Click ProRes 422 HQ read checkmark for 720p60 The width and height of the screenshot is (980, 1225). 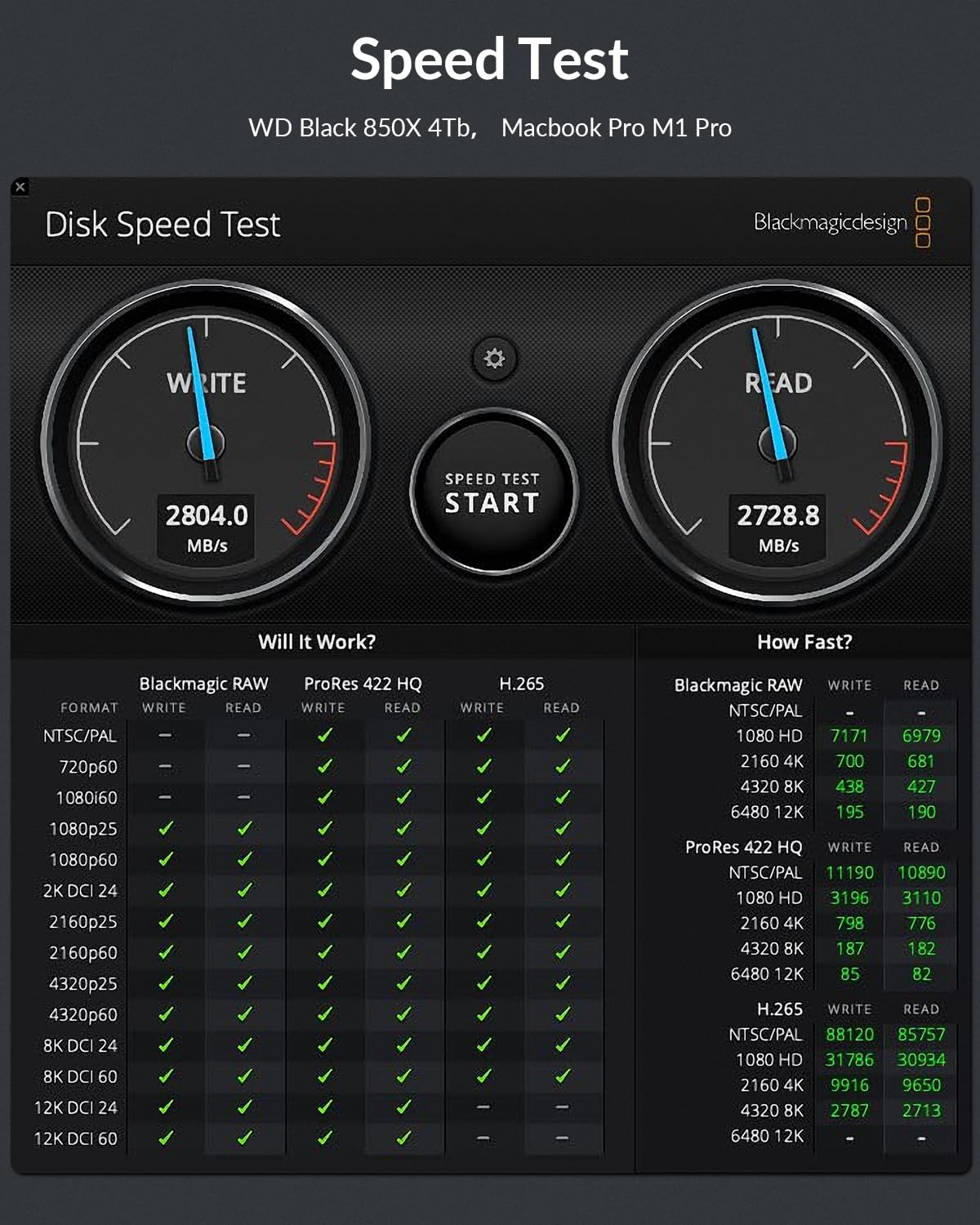403,766
